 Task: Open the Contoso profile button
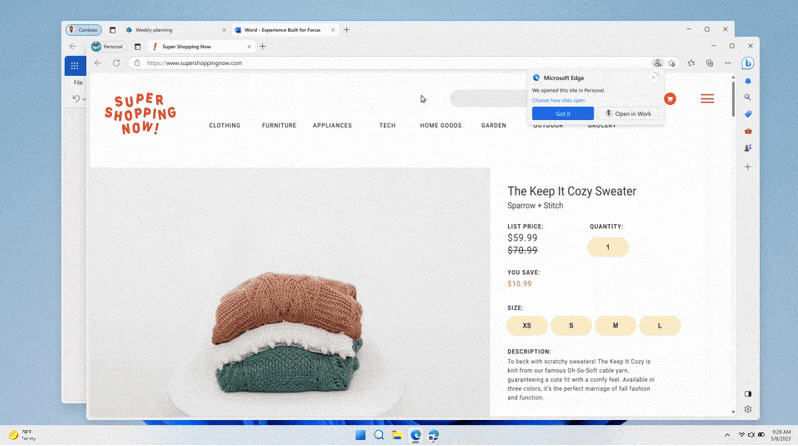pos(83,30)
